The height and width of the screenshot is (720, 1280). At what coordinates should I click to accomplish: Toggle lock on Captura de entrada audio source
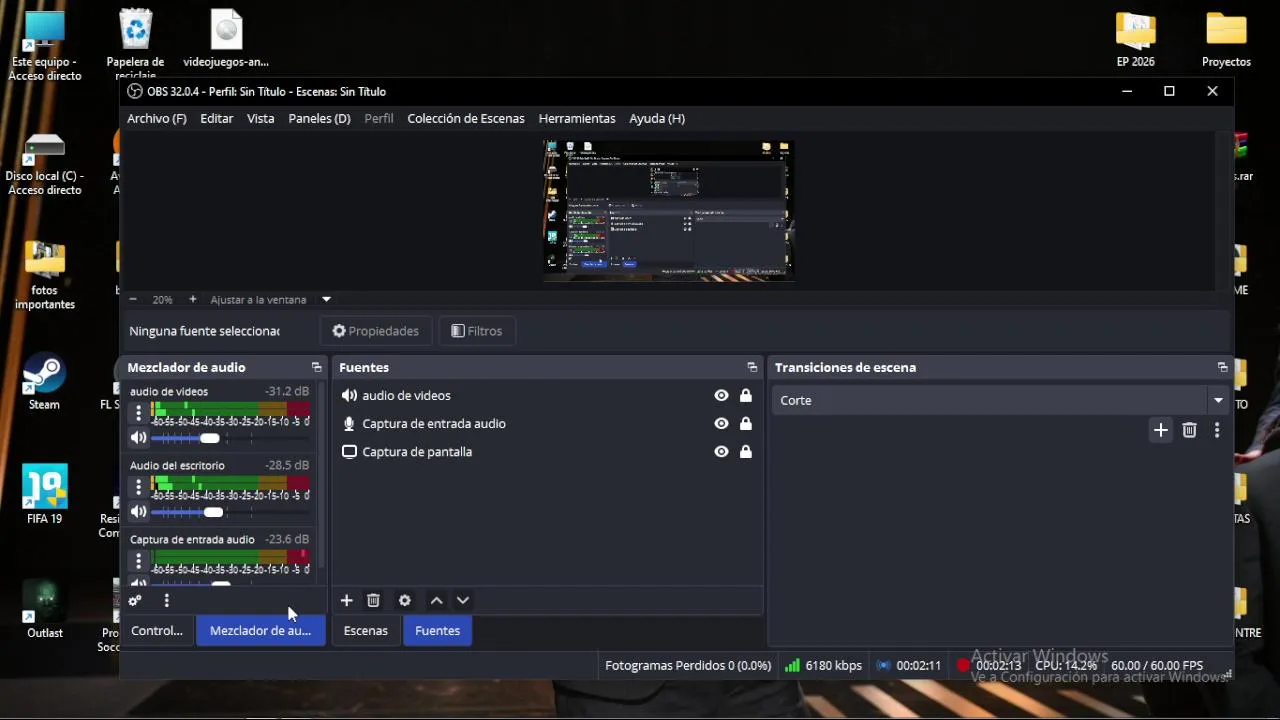(745, 424)
